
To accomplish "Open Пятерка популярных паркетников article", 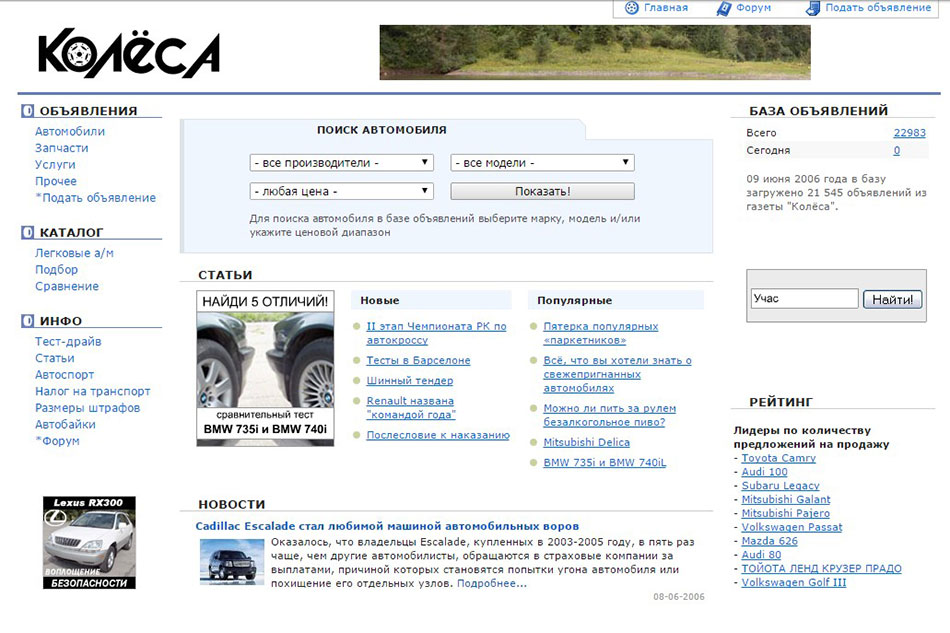I will [x=600, y=333].
